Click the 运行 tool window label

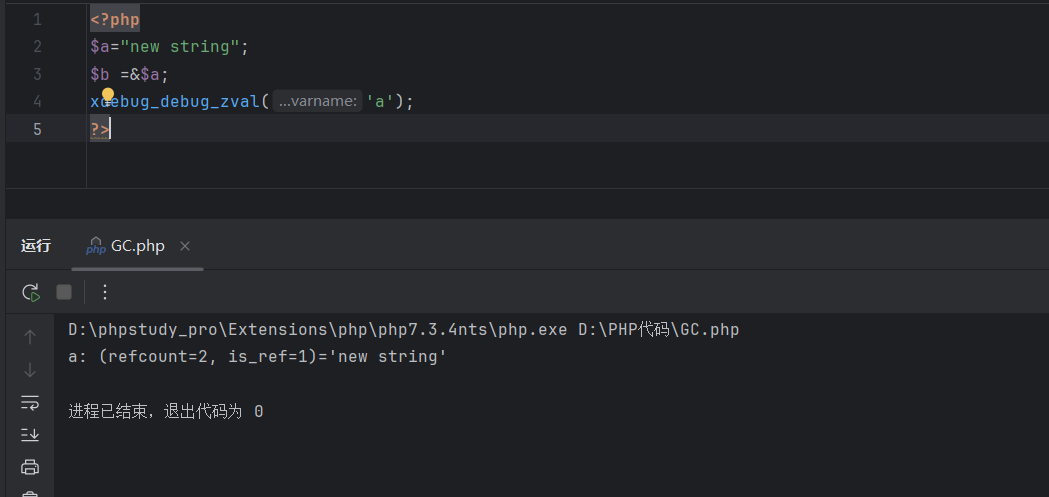point(36,246)
